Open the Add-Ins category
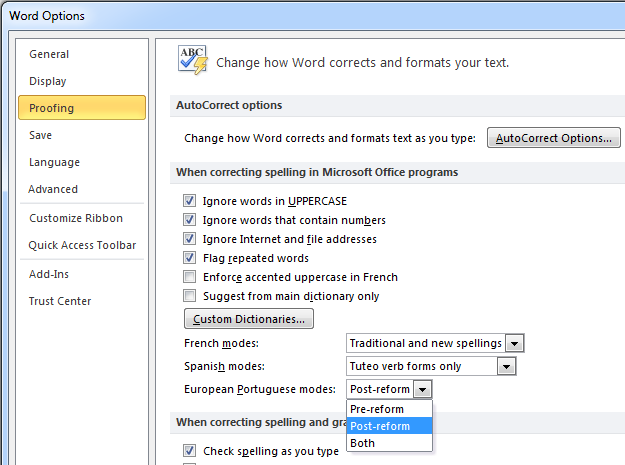Image resolution: width=625 pixels, height=465 pixels. point(49,274)
